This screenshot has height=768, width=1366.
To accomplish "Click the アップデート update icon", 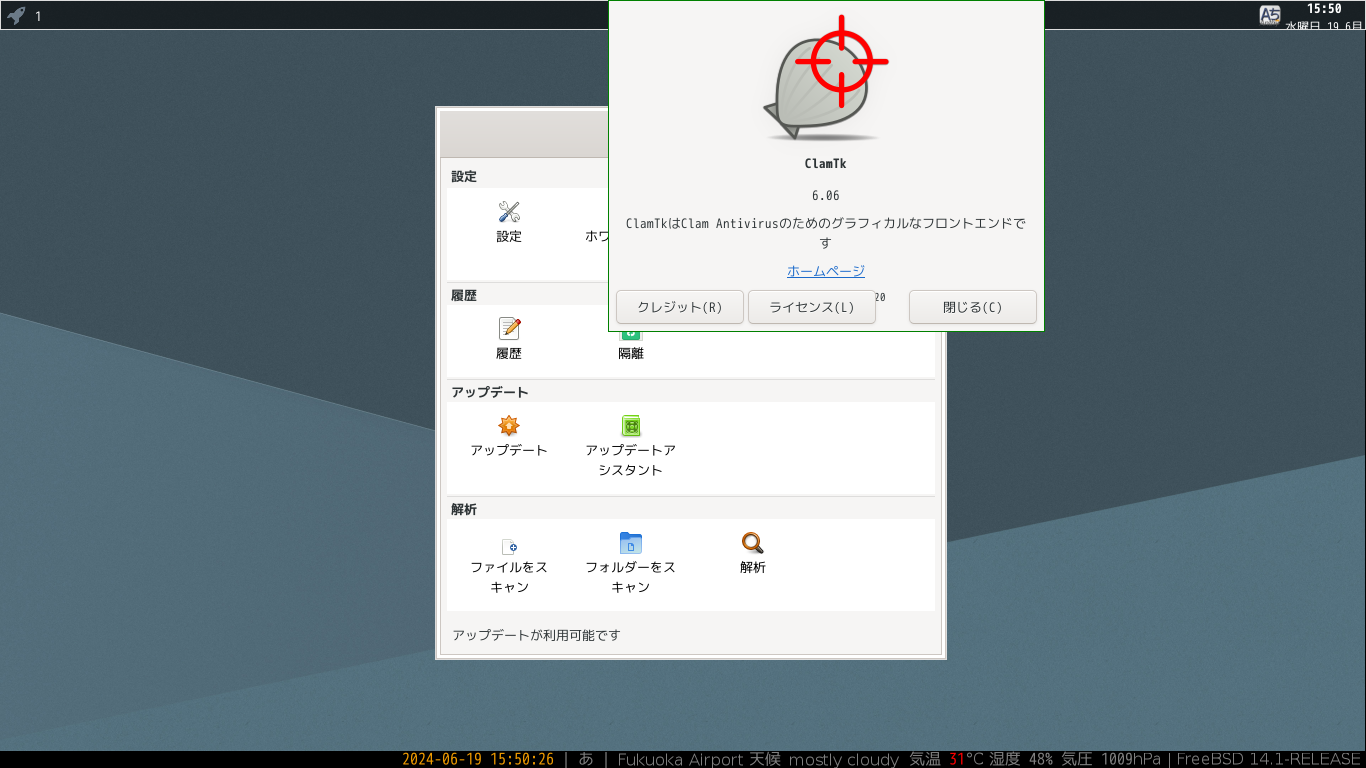I will click(x=509, y=426).
